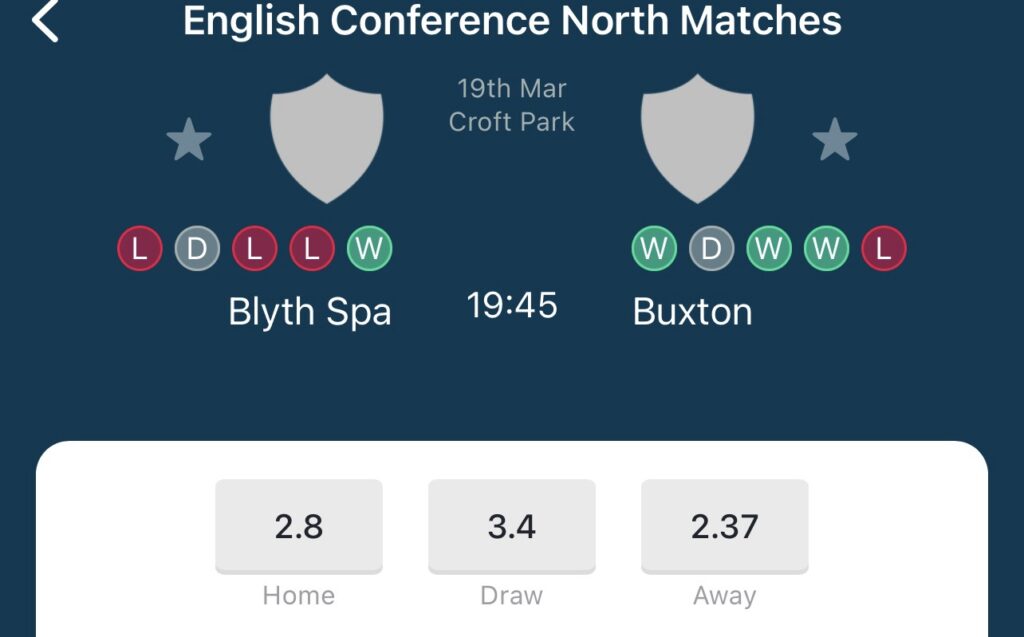Open Buxton team shield crest

coord(697,139)
